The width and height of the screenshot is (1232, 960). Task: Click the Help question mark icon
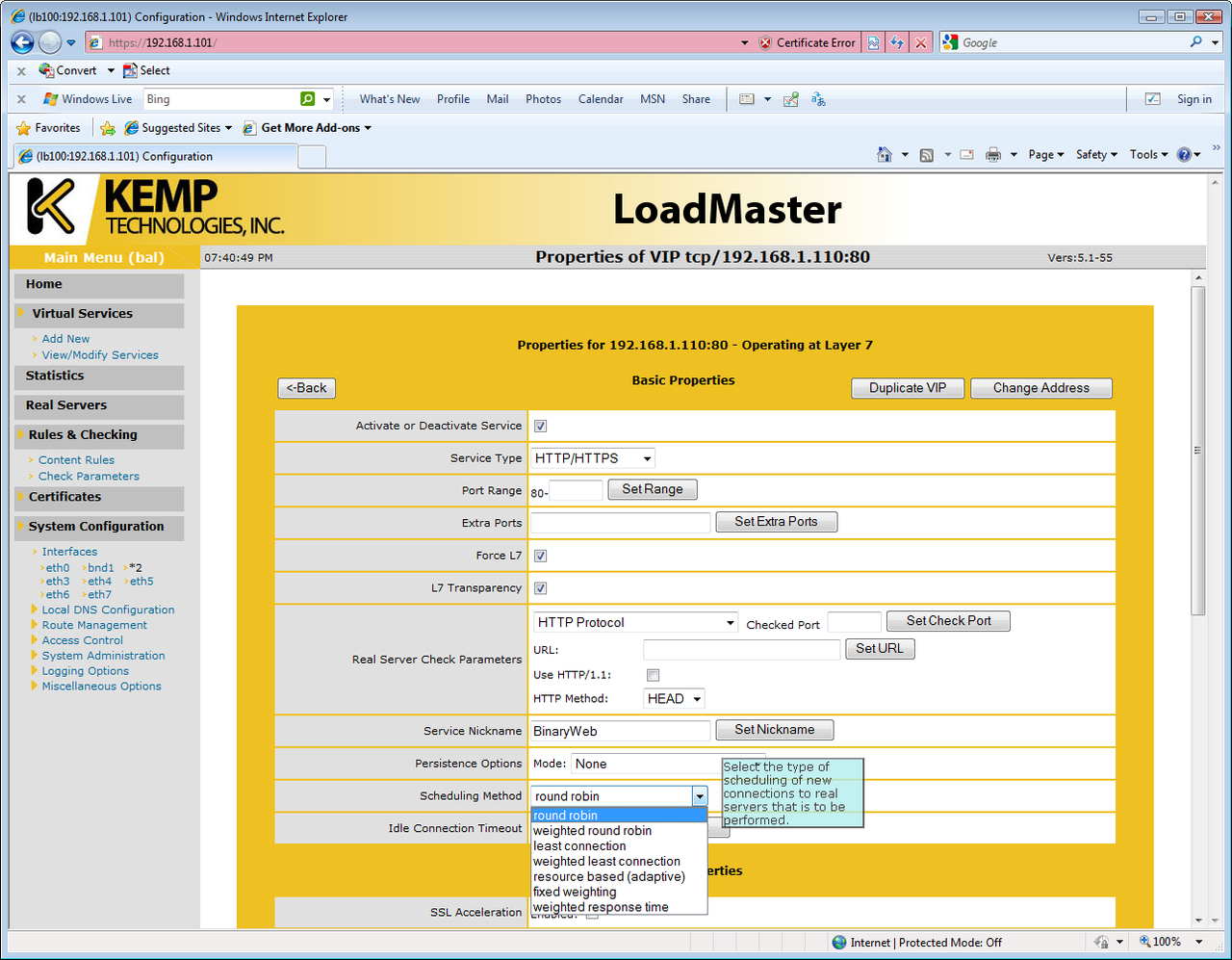pyautogui.click(x=1185, y=155)
